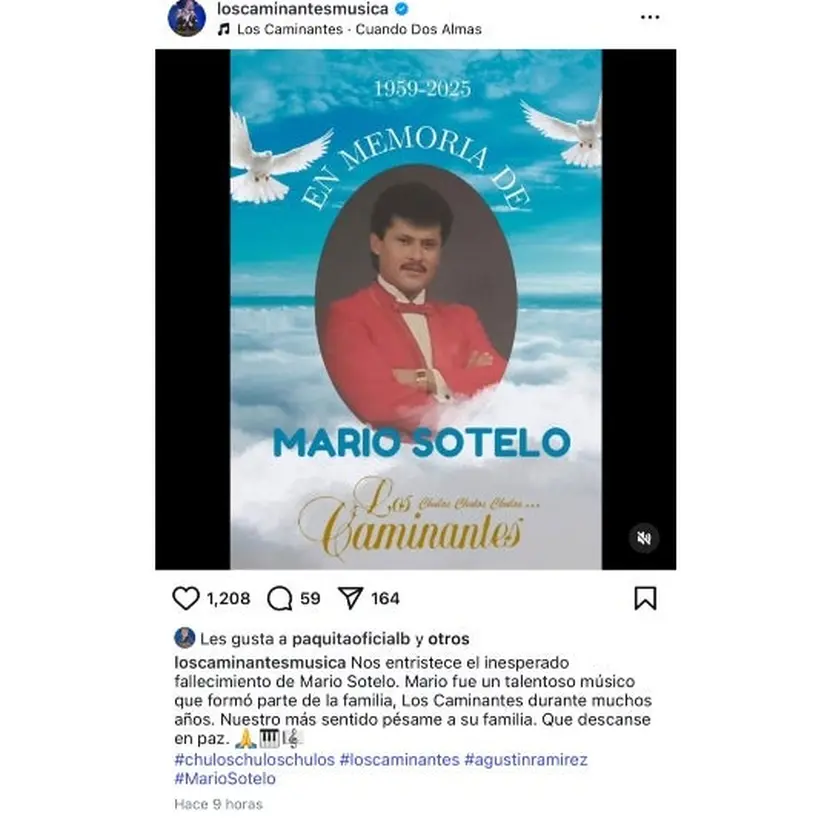The width and height of the screenshot is (830, 830).
Task: Open loscaminantesmusica username in header
Action: point(303,8)
